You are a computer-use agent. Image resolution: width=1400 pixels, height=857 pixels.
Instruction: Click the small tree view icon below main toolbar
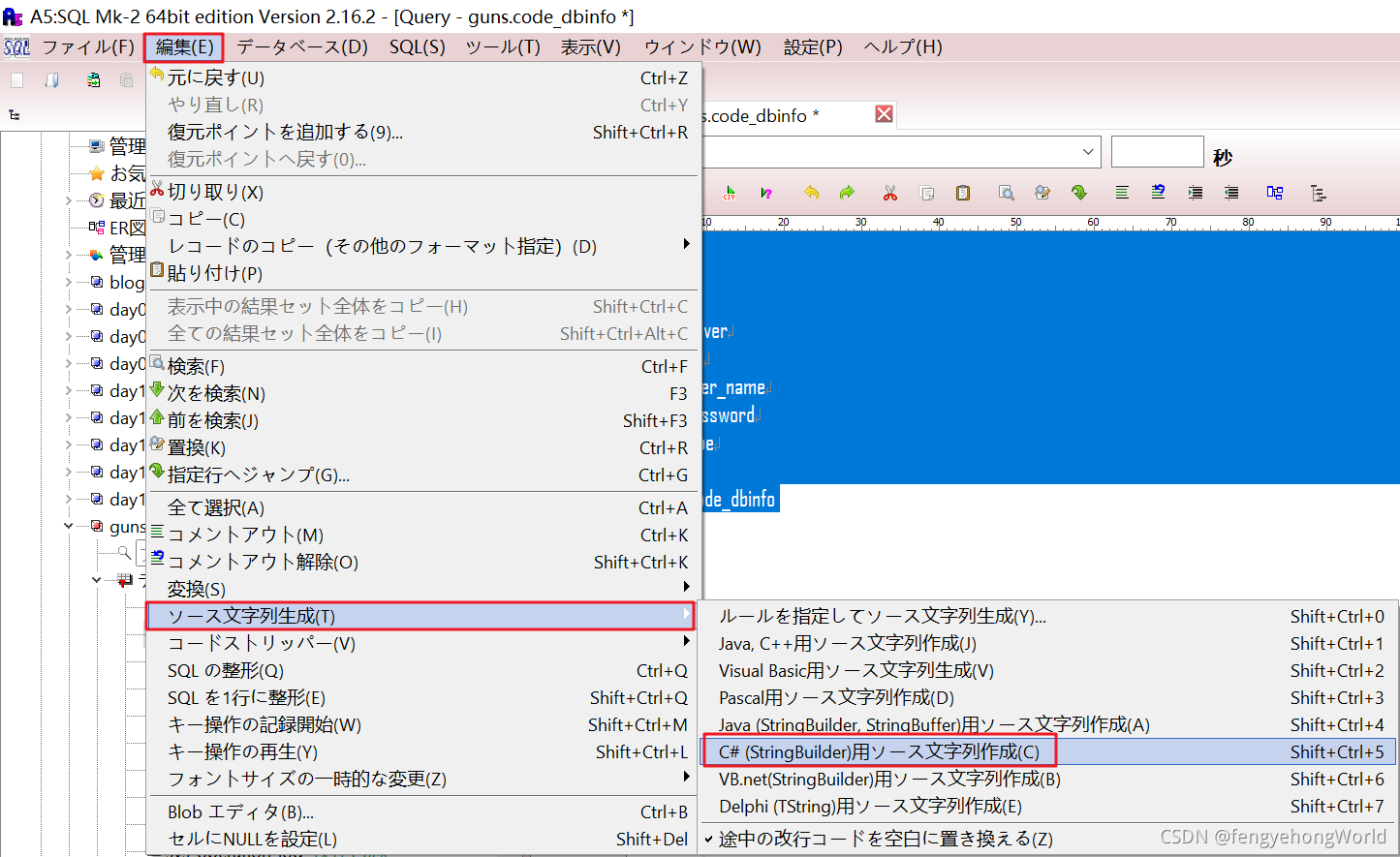[15, 114]
